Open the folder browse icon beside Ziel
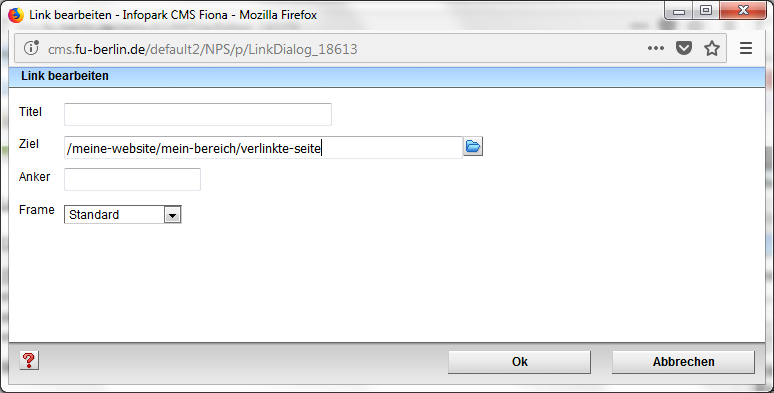The height and width of the screenshot is (393, 774). 473,147
